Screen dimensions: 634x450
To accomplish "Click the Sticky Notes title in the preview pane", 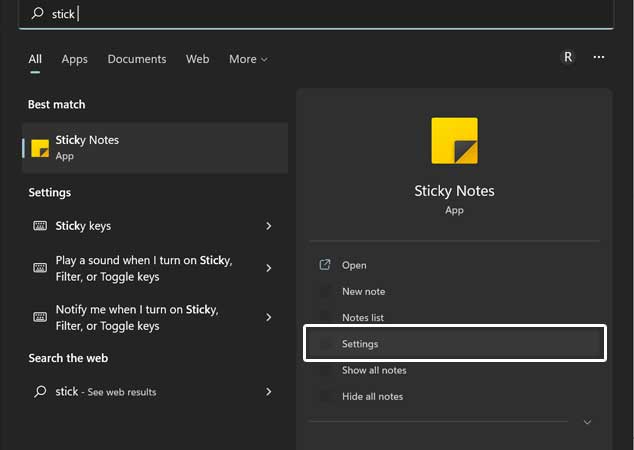I will (454, 191).
